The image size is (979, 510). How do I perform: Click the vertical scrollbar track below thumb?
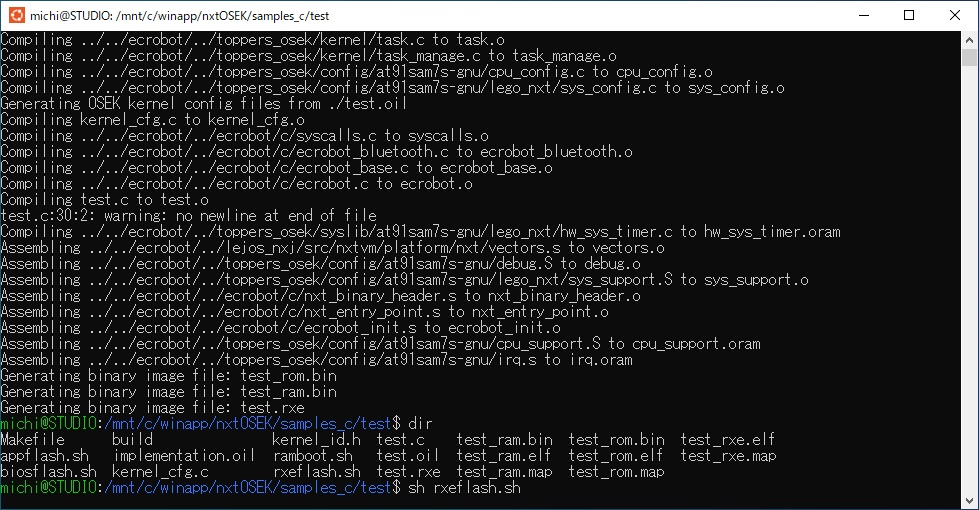tap(969, 281)
